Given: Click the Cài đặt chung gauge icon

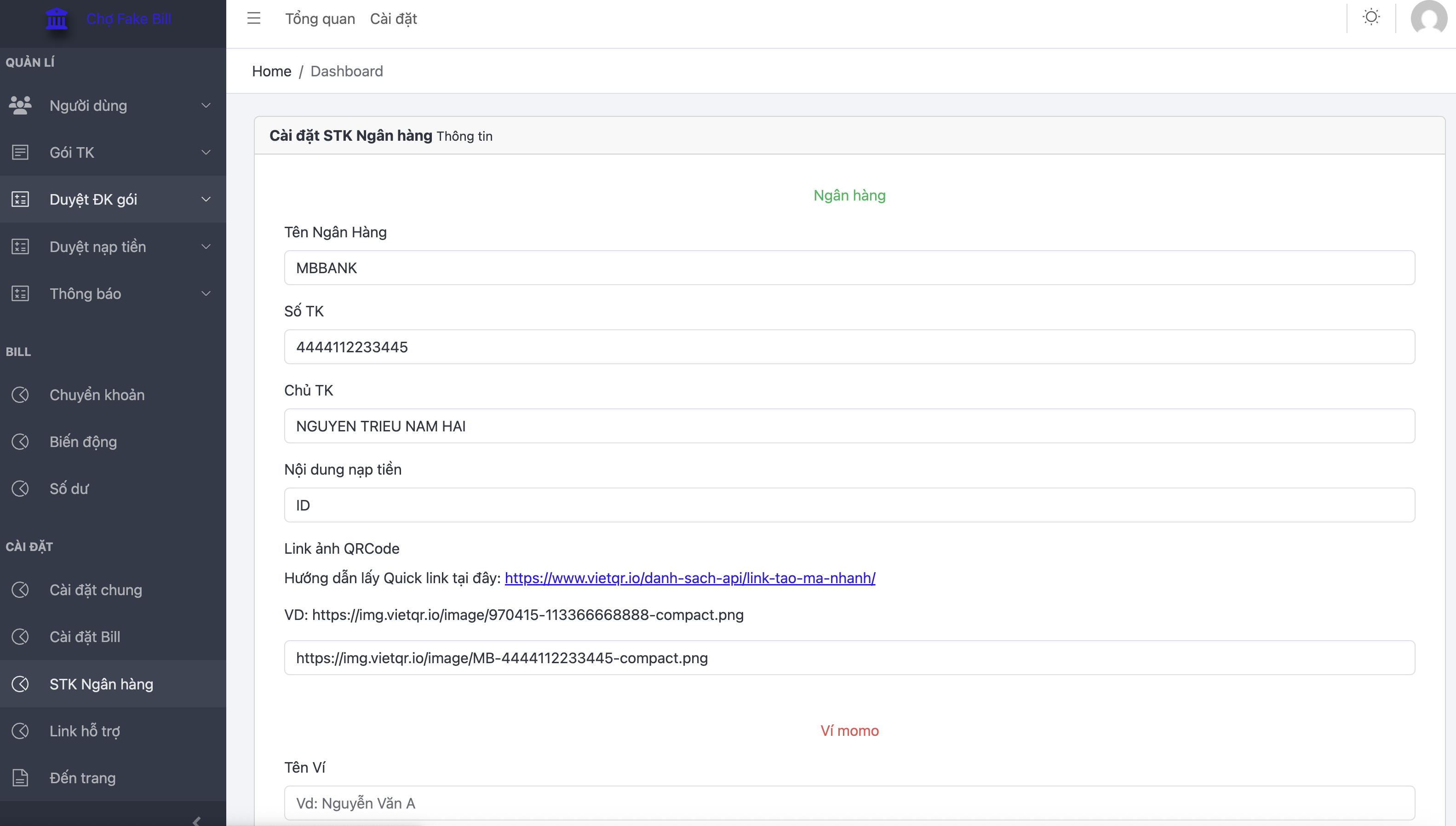Looking at the screenshot, I should [20, 590].
